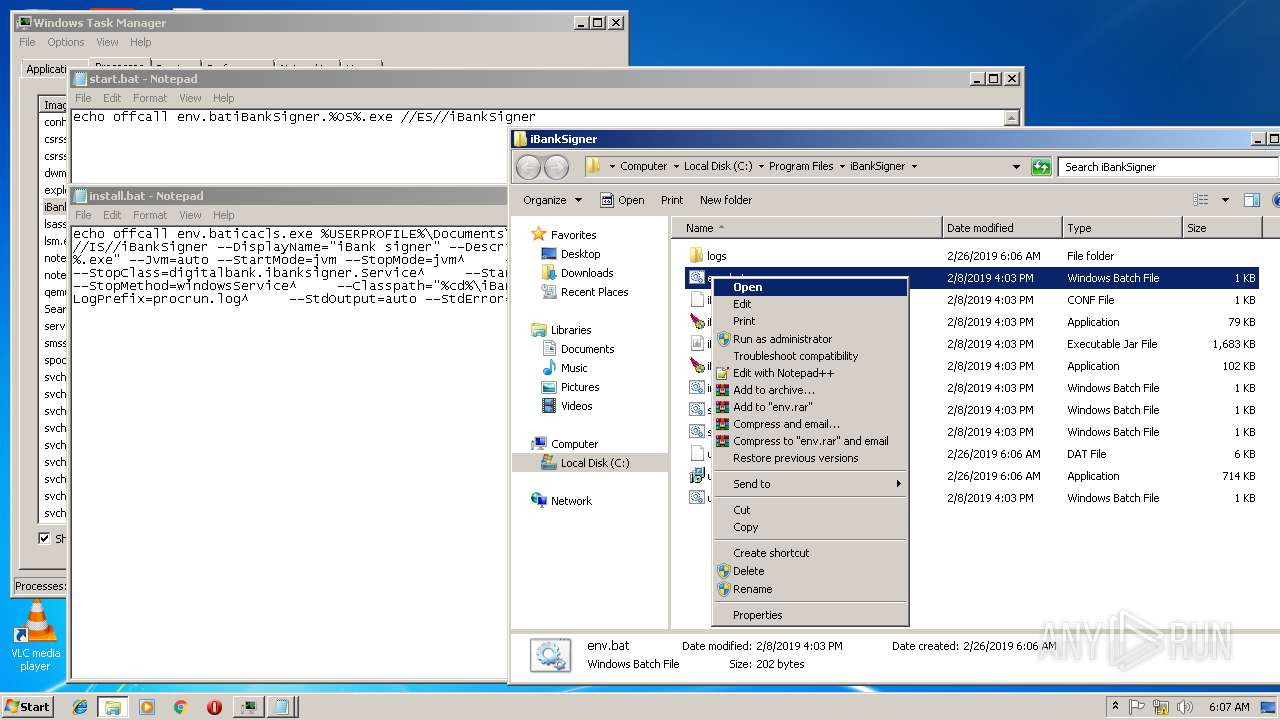Launch Chrome from the taskbar
The width and height of the screenshot is (1280, 720).
coord(181,707)
